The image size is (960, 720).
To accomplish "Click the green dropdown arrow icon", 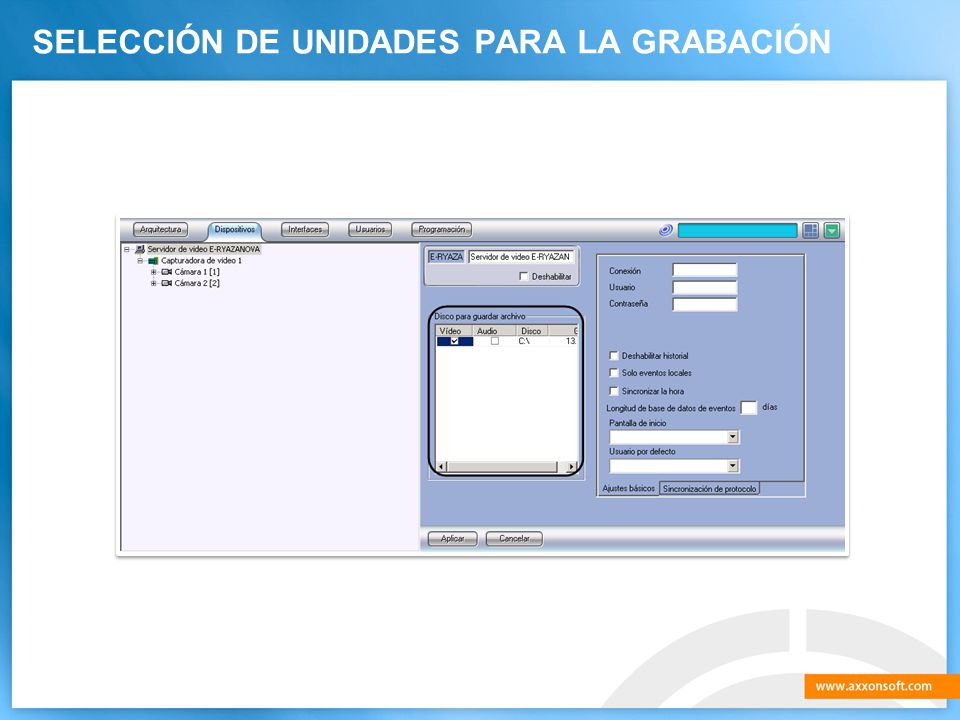I will pos(832,230).
